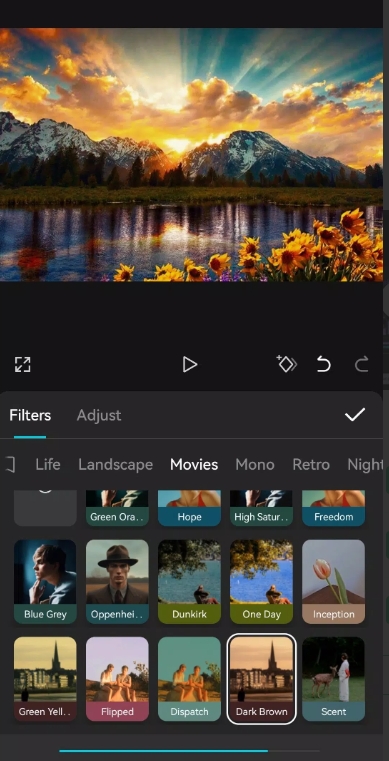
Task: Undo the last action
Action: [324, 364]
